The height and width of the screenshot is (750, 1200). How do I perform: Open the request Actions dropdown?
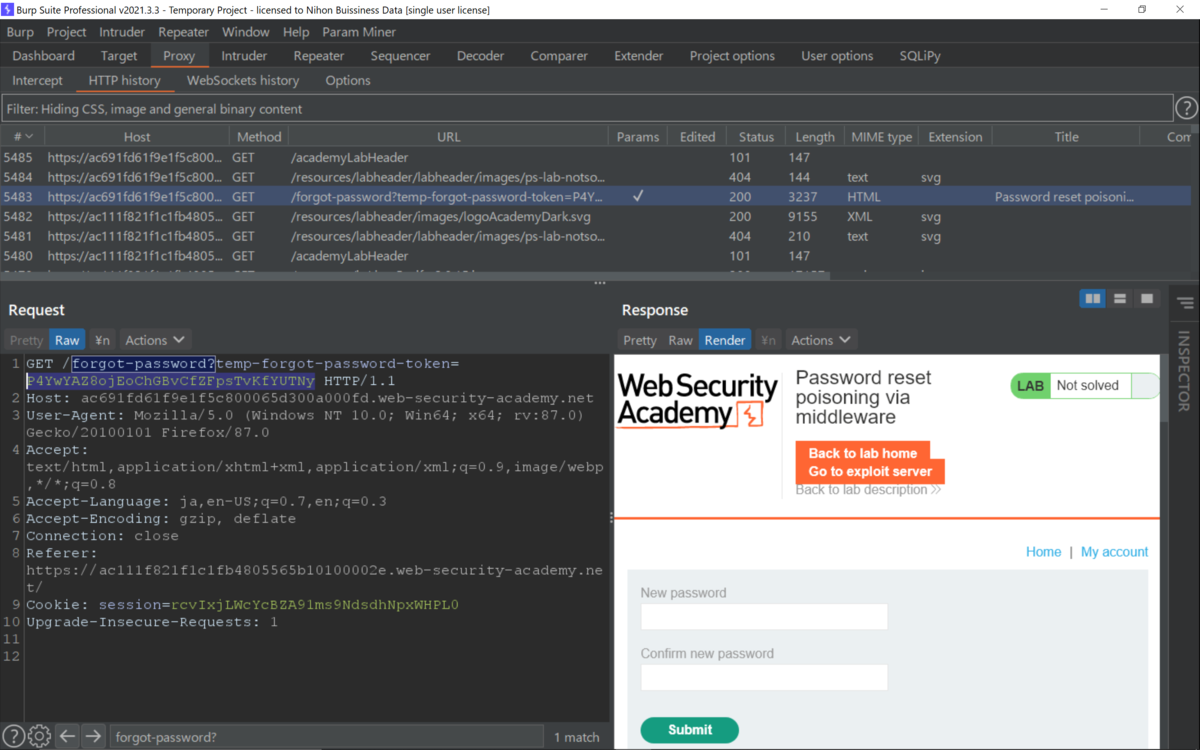(155, 340)
